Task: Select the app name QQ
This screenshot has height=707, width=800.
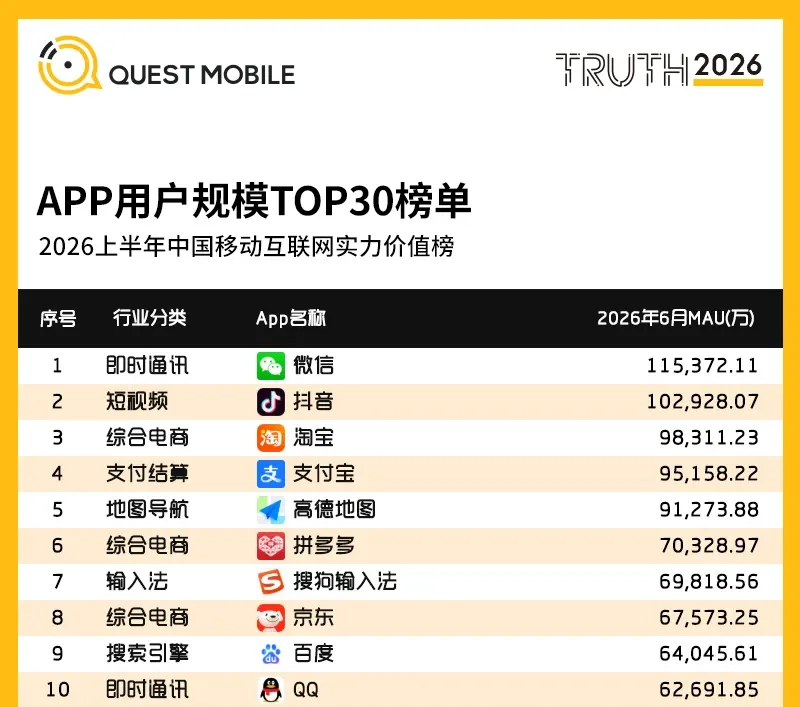Action: click(x=306, y=690)
